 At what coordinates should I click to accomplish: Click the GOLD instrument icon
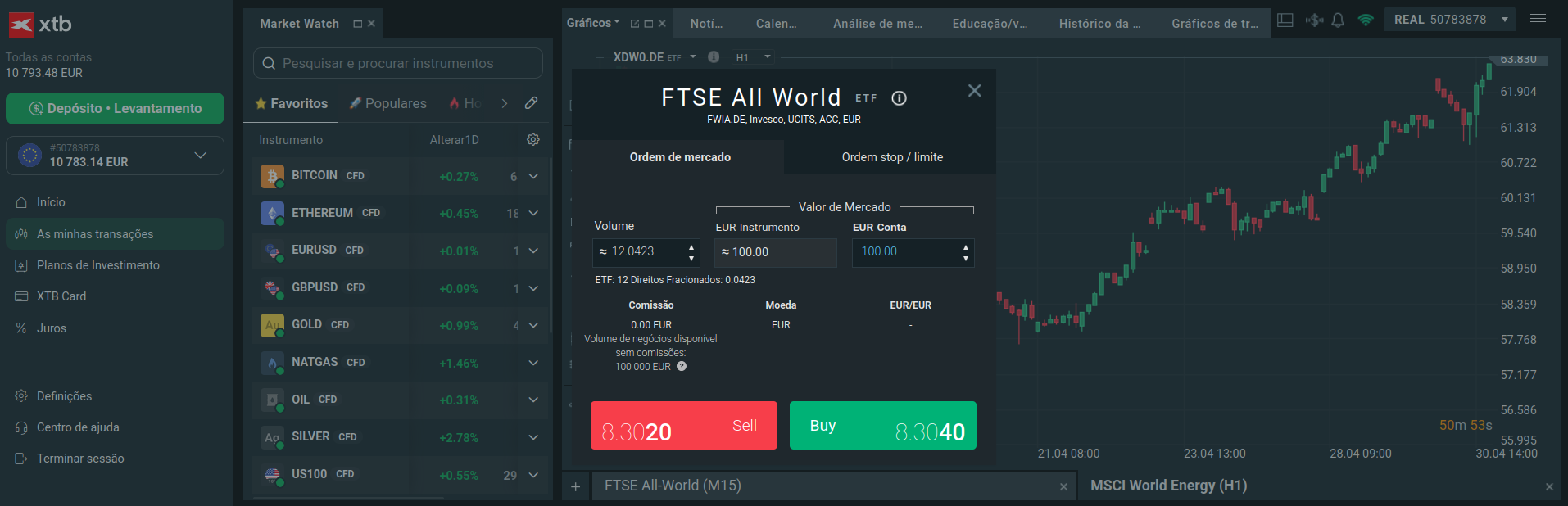click(x=272, y=325)
